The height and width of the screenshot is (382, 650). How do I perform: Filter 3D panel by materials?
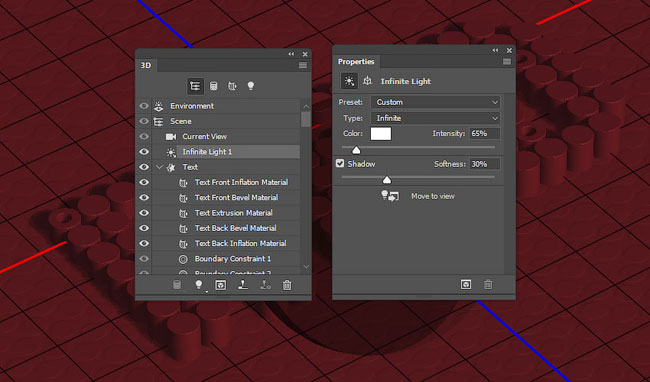(x=232, y=86)
